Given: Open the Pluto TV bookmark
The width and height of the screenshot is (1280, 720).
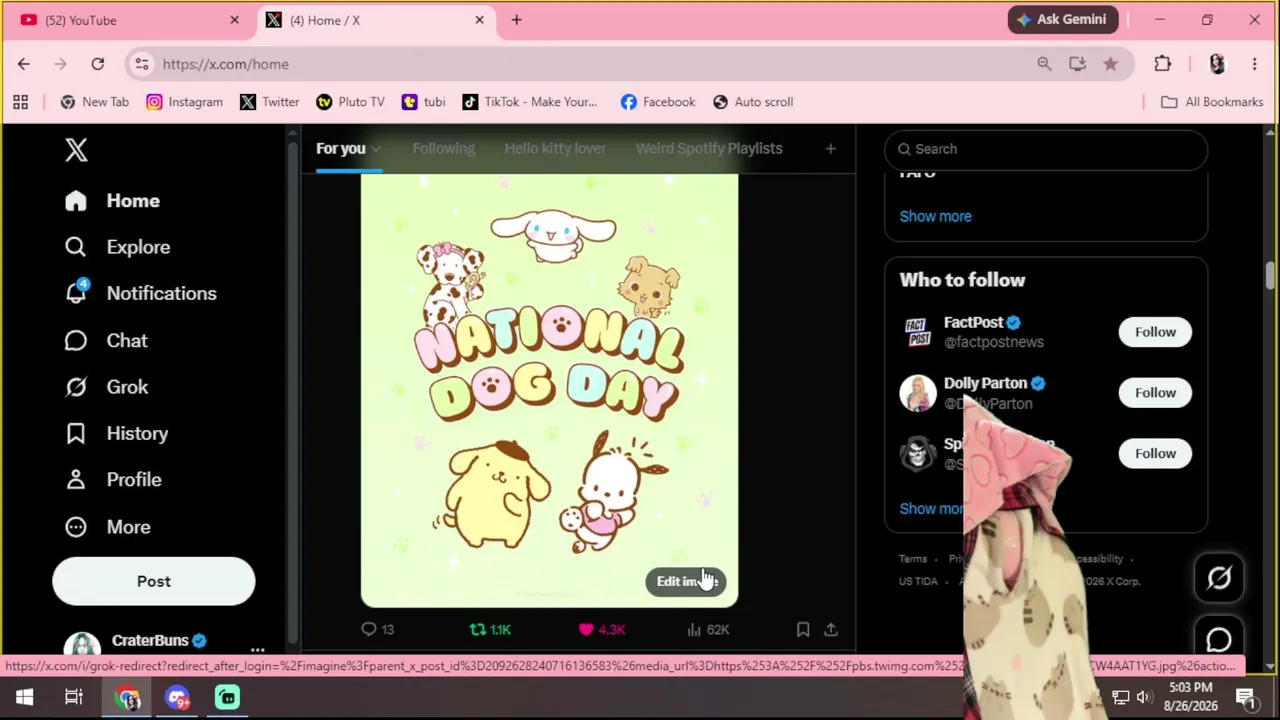Looking at the screenshot, I should coord(351,102).
